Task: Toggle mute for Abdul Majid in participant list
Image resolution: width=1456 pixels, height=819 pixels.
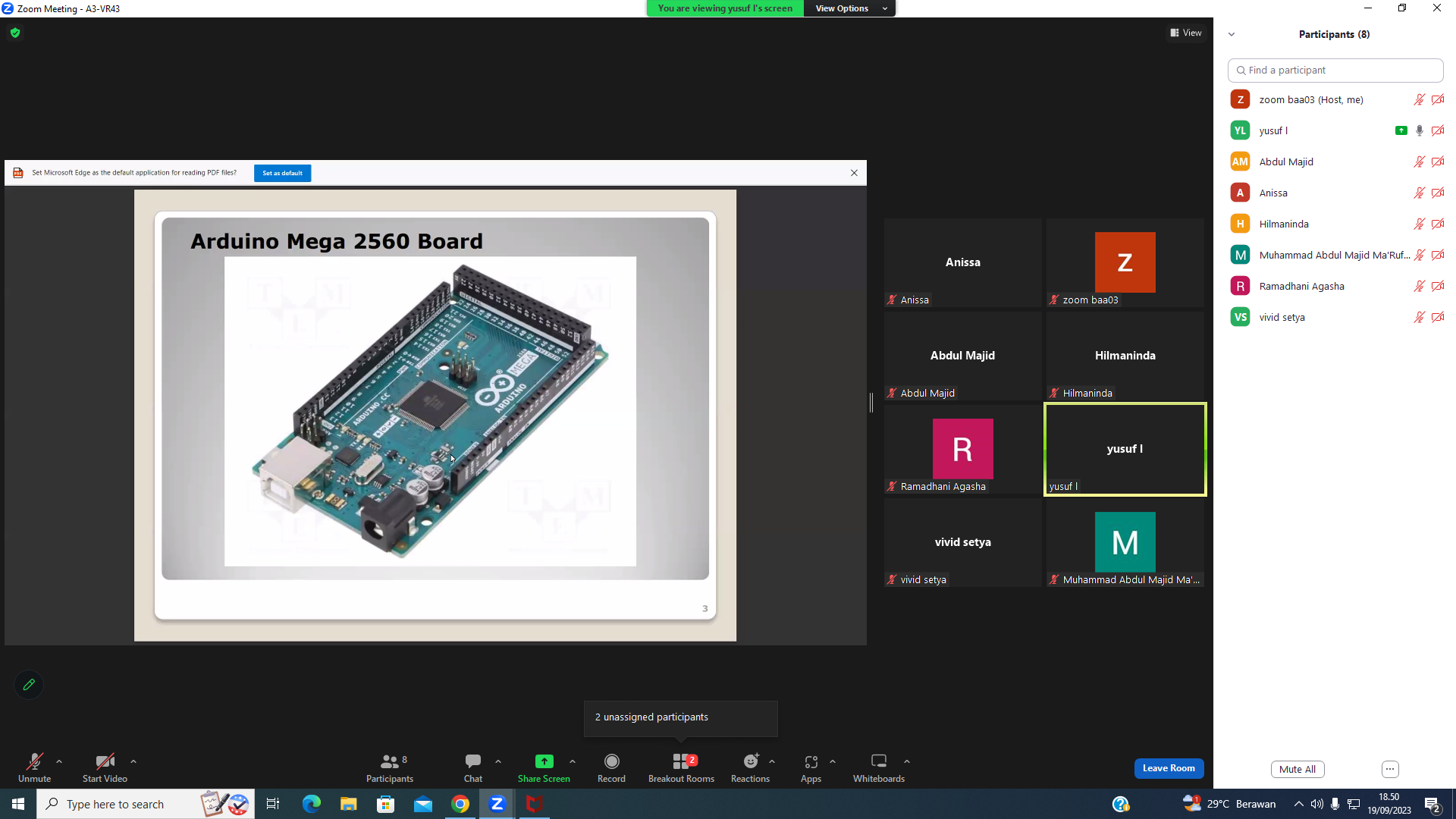Action: coord(1419,162)
